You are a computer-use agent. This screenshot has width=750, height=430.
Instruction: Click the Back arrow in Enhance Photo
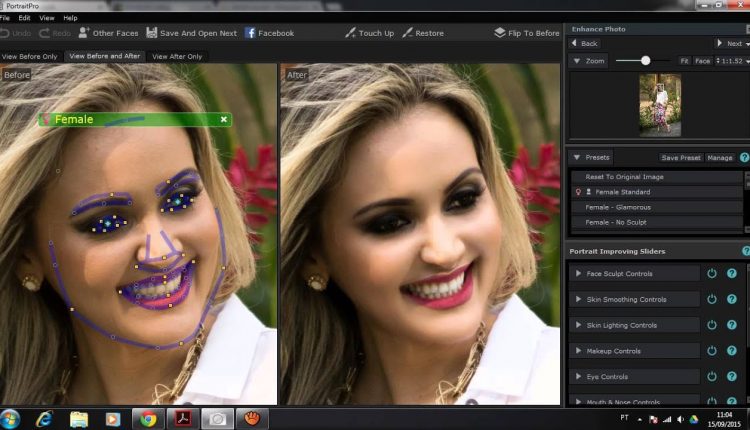[x=574, y=43]
